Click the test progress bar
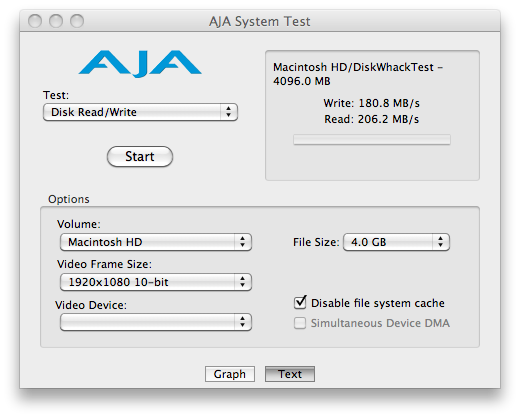Image resolution: width=520 pixels, height=418 pixels. [372, 140]
